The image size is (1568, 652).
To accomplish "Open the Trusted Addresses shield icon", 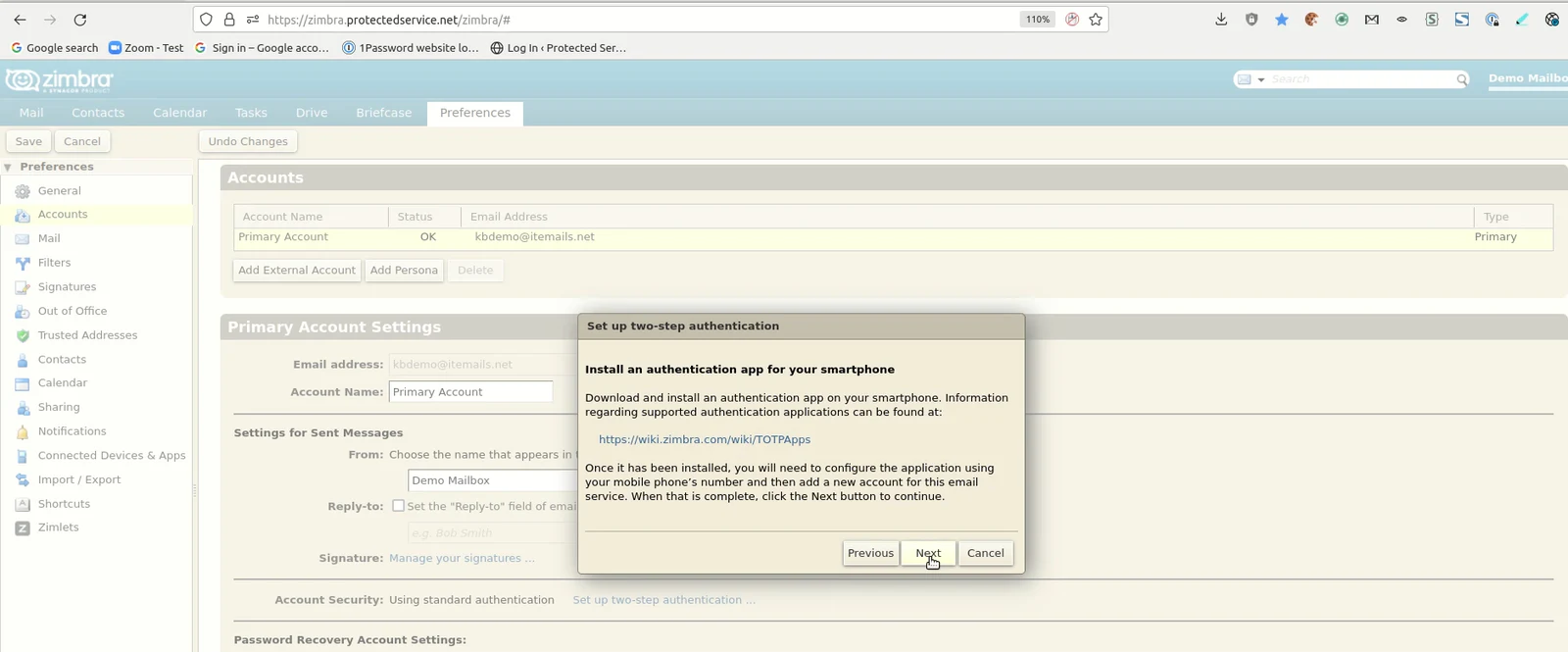I will [x=23, y=335].
